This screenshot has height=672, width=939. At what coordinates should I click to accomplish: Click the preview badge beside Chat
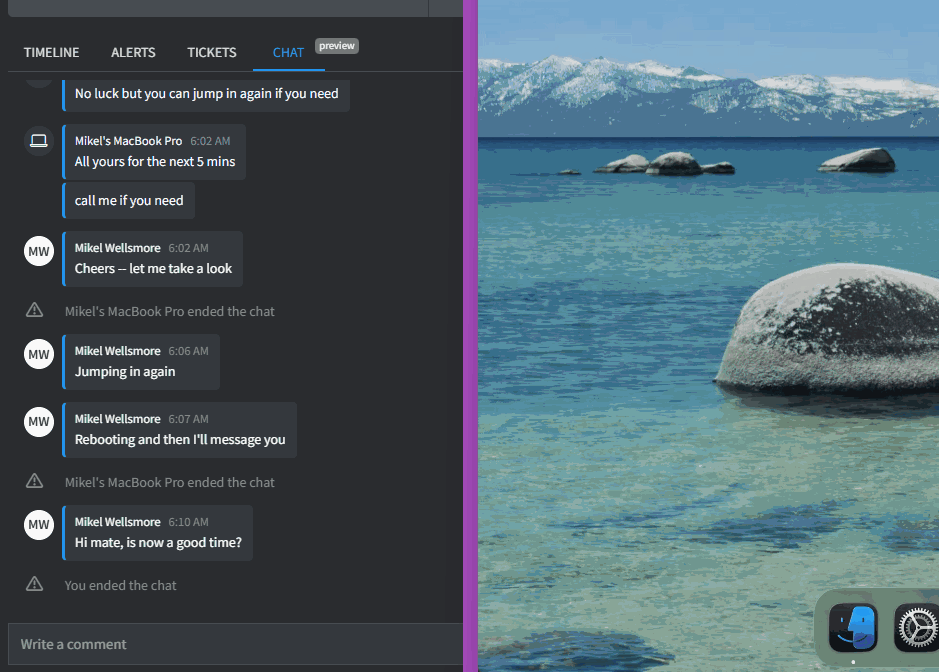(337, 46)
